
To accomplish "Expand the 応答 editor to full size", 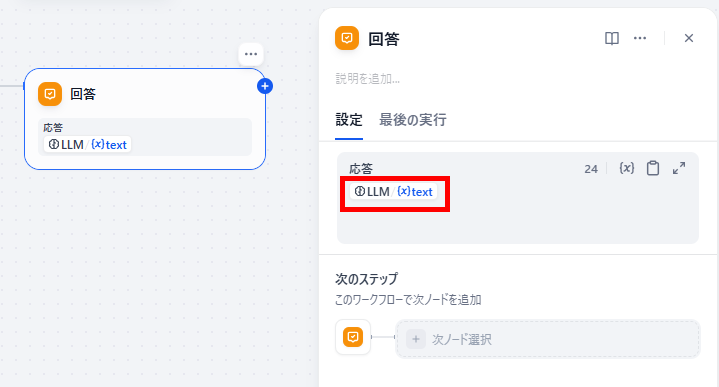I will tap(679, 168).
